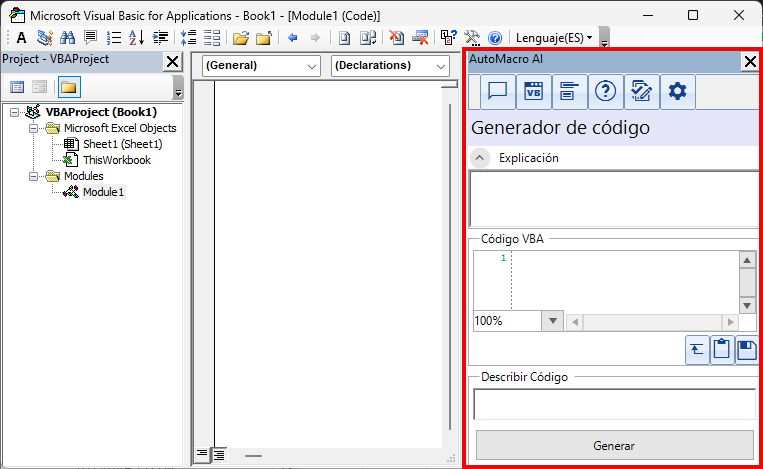This screenshot has width=763, height=469.
Task: Switch to Procedure View at editor bottom
Action: (x=201, y=454)
